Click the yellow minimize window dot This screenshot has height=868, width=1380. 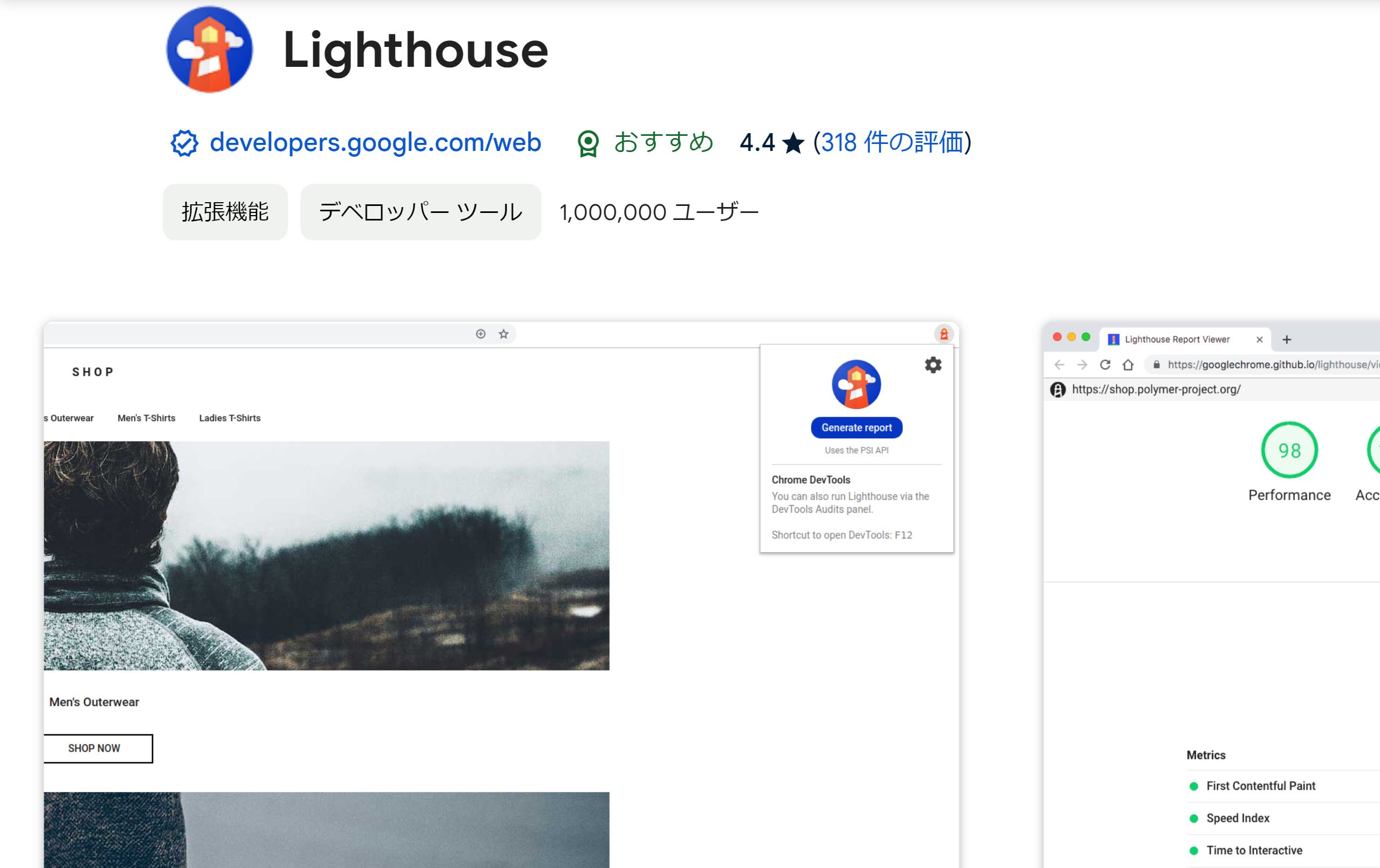pos(1071,337)
